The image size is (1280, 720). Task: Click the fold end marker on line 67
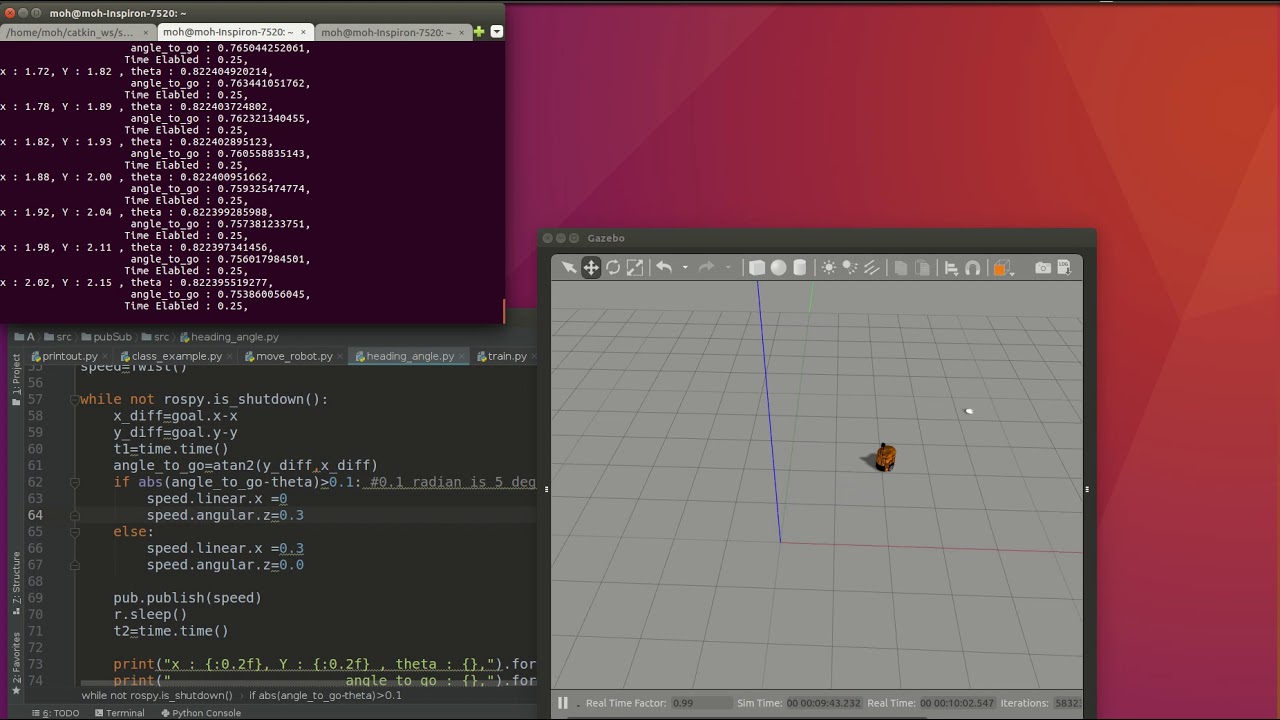[74, 565]
